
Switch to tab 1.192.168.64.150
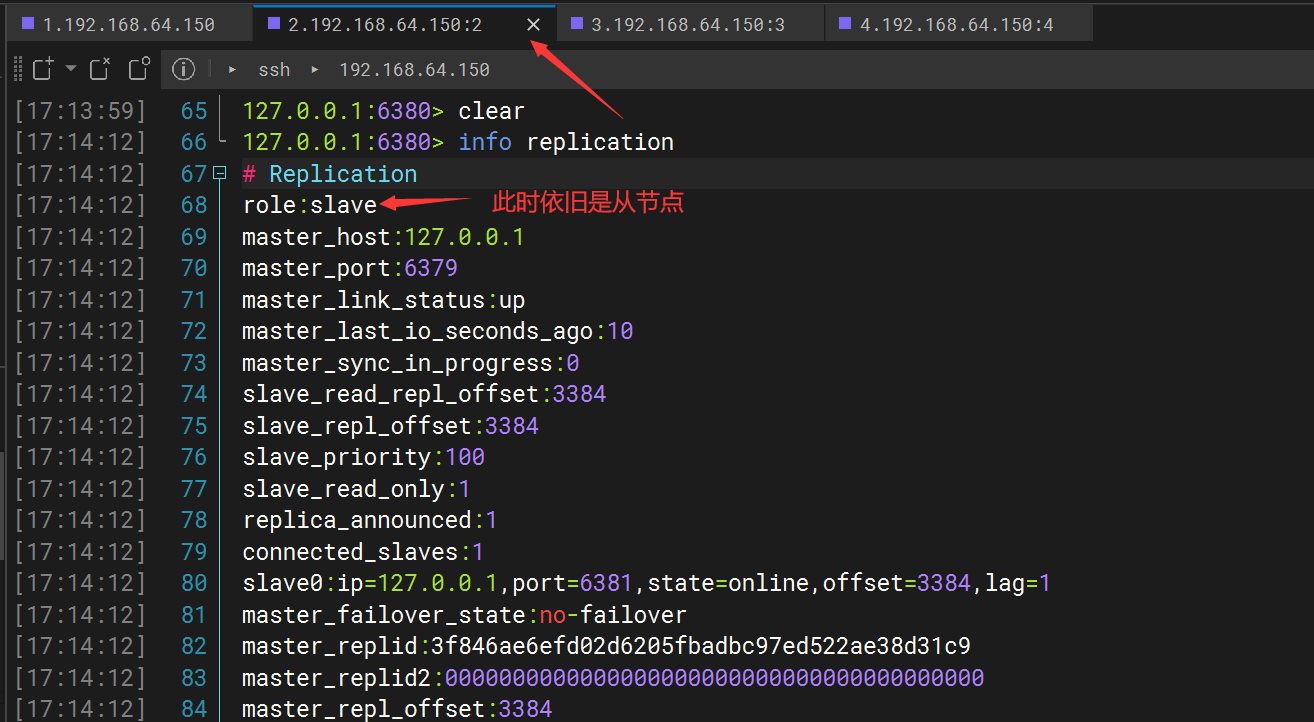(x=130, y=24)
